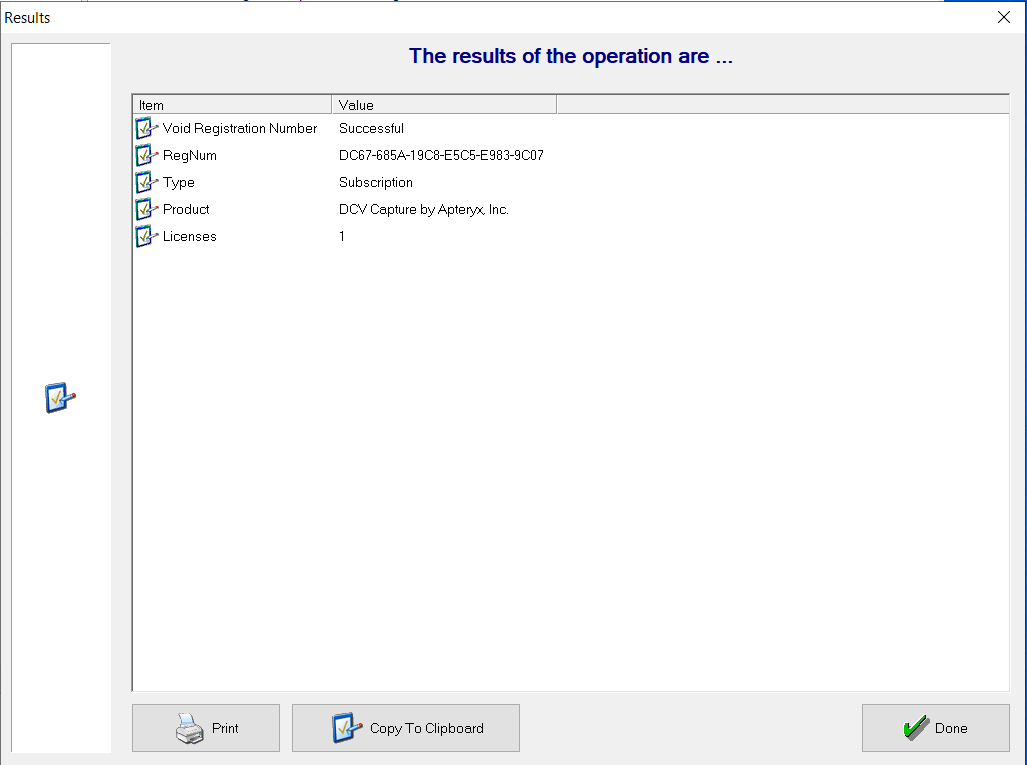This screenshot has height=765, width=1027.
Task: Sort by the Value column header
Action: pos(444,105)
